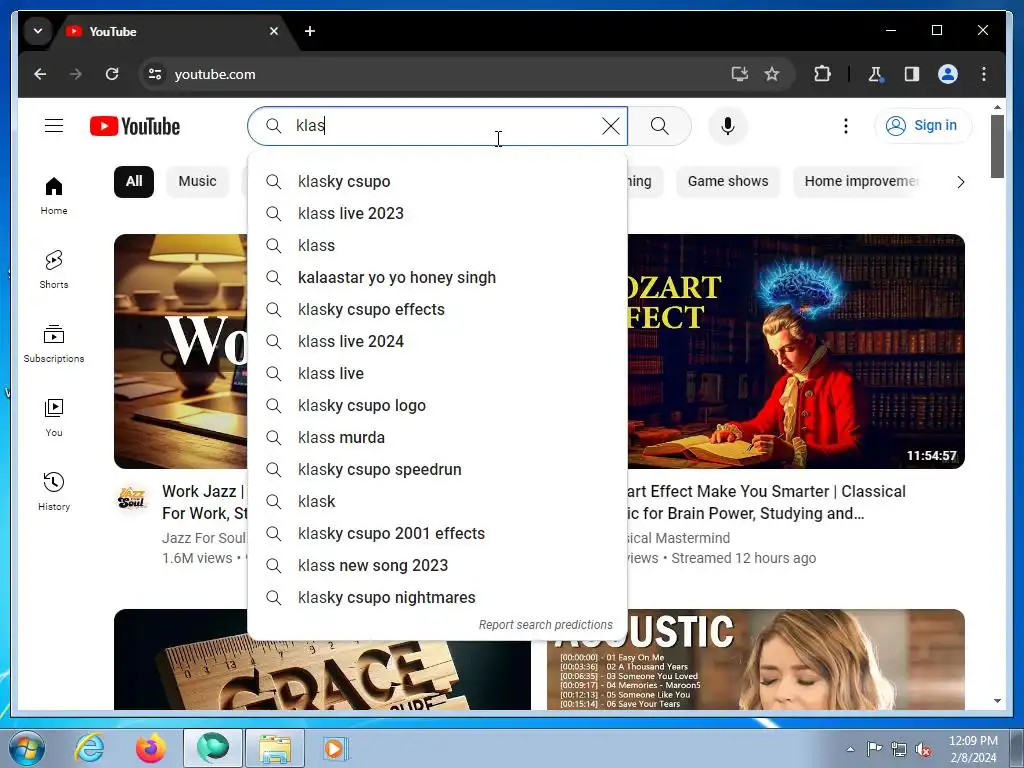The height and width of the screenshot is (768, 1024).
Task: Choose suggestion 'klasky csupo'
Action: (x=438, y=182)
